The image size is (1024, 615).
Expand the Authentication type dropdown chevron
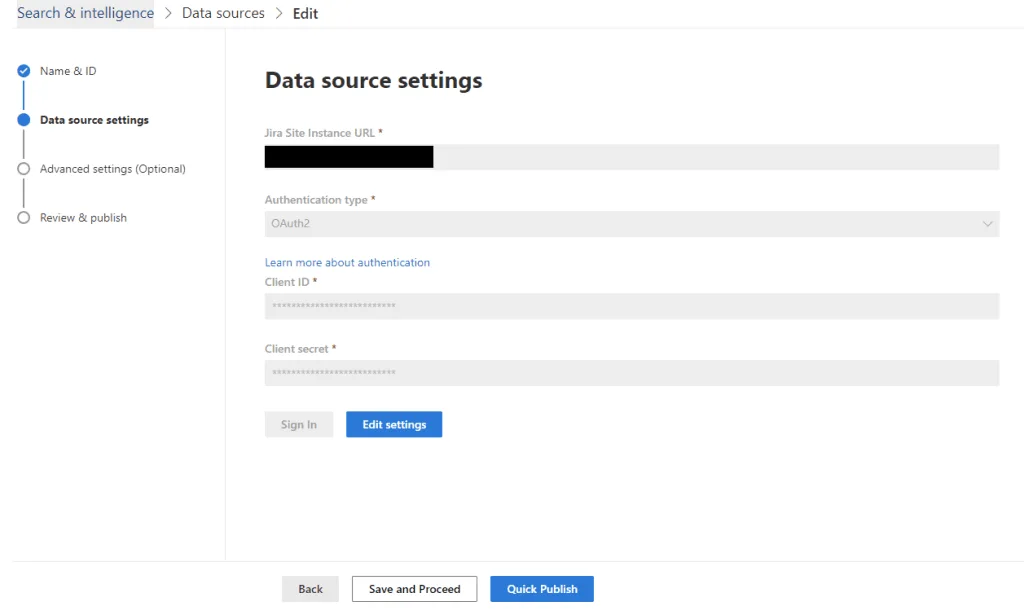tap(987, 224)
